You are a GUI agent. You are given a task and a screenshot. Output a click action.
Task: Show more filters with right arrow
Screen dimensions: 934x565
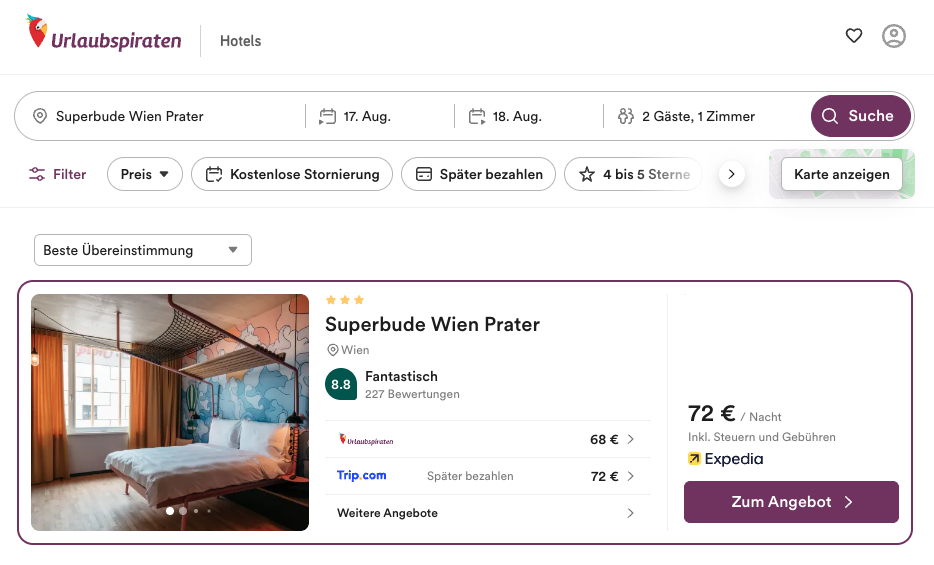pos(731,174)
